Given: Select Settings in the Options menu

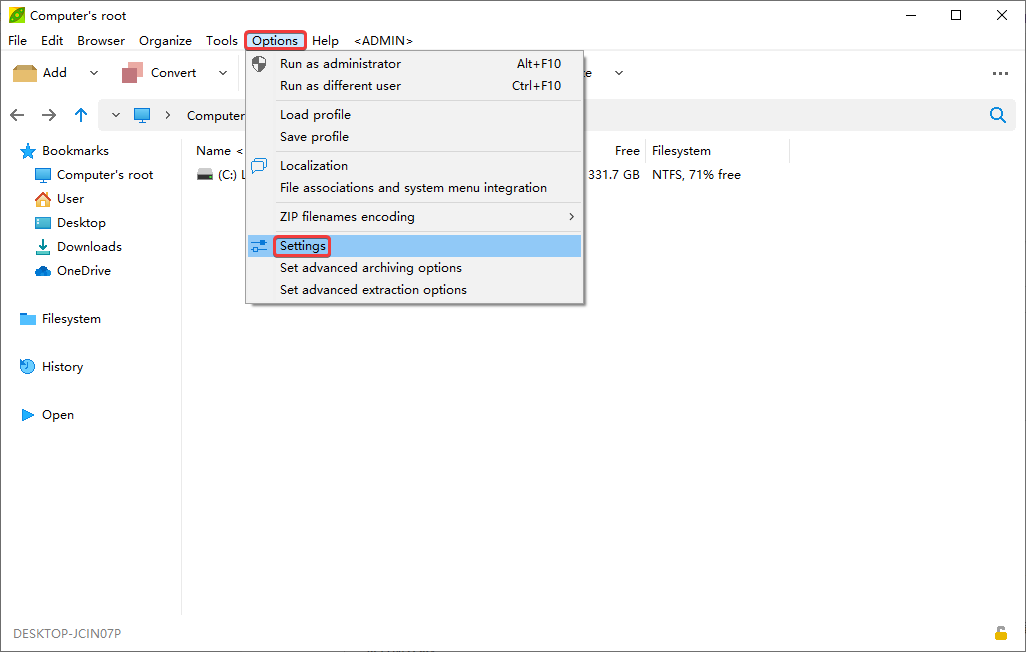Looking at the screenshot, I should click(303, 246).
